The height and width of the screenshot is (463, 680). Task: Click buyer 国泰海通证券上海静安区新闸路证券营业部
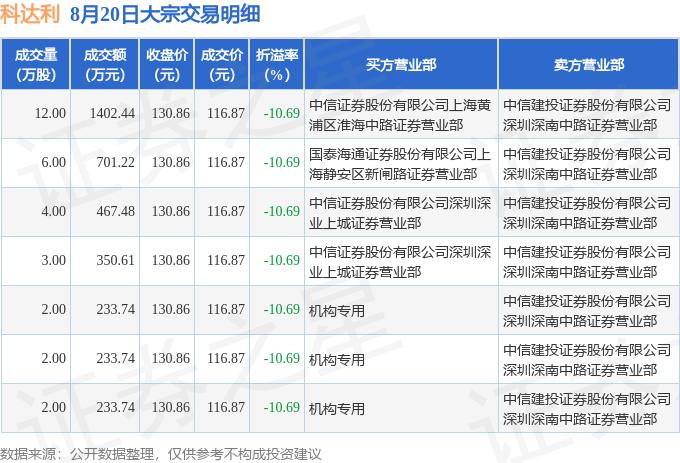point(400,164)
